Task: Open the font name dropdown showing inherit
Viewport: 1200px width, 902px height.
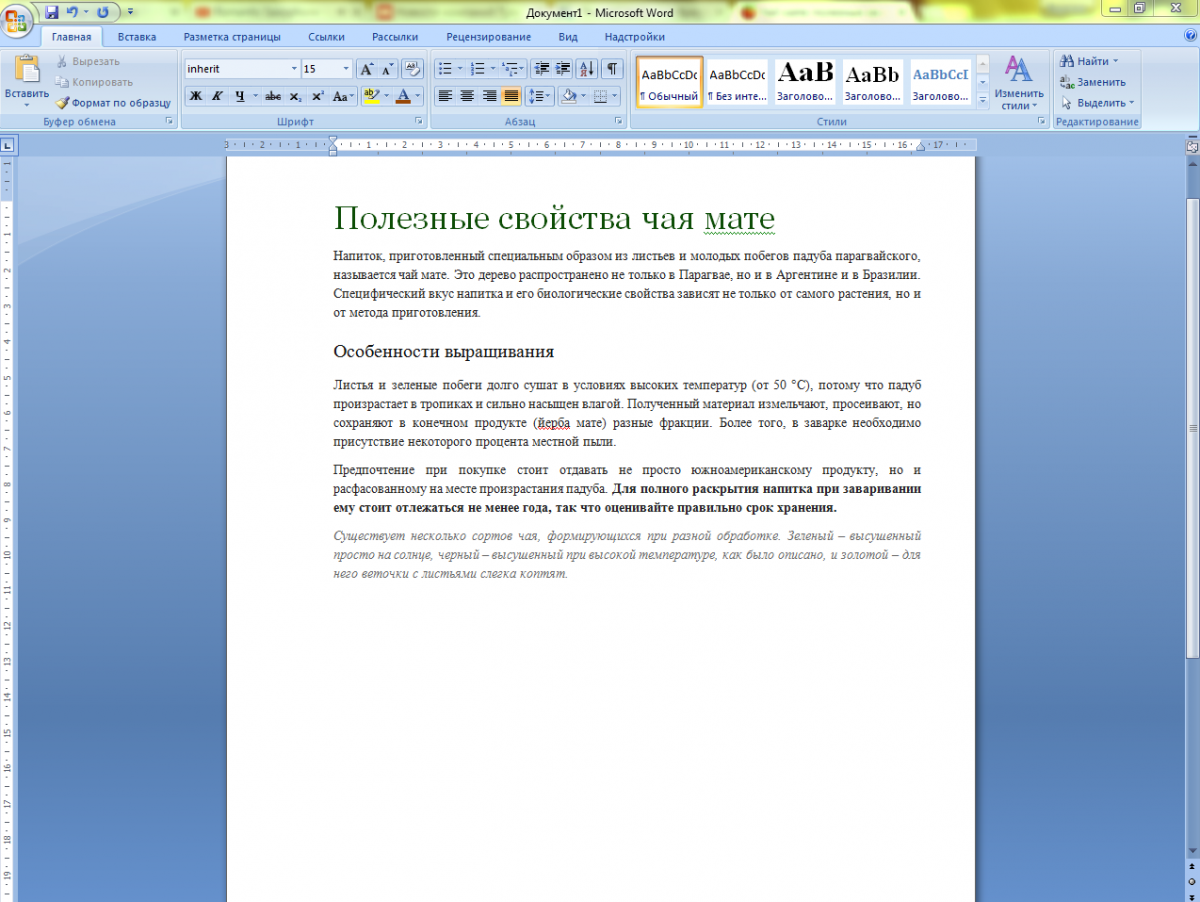Action: pos(294,69)
